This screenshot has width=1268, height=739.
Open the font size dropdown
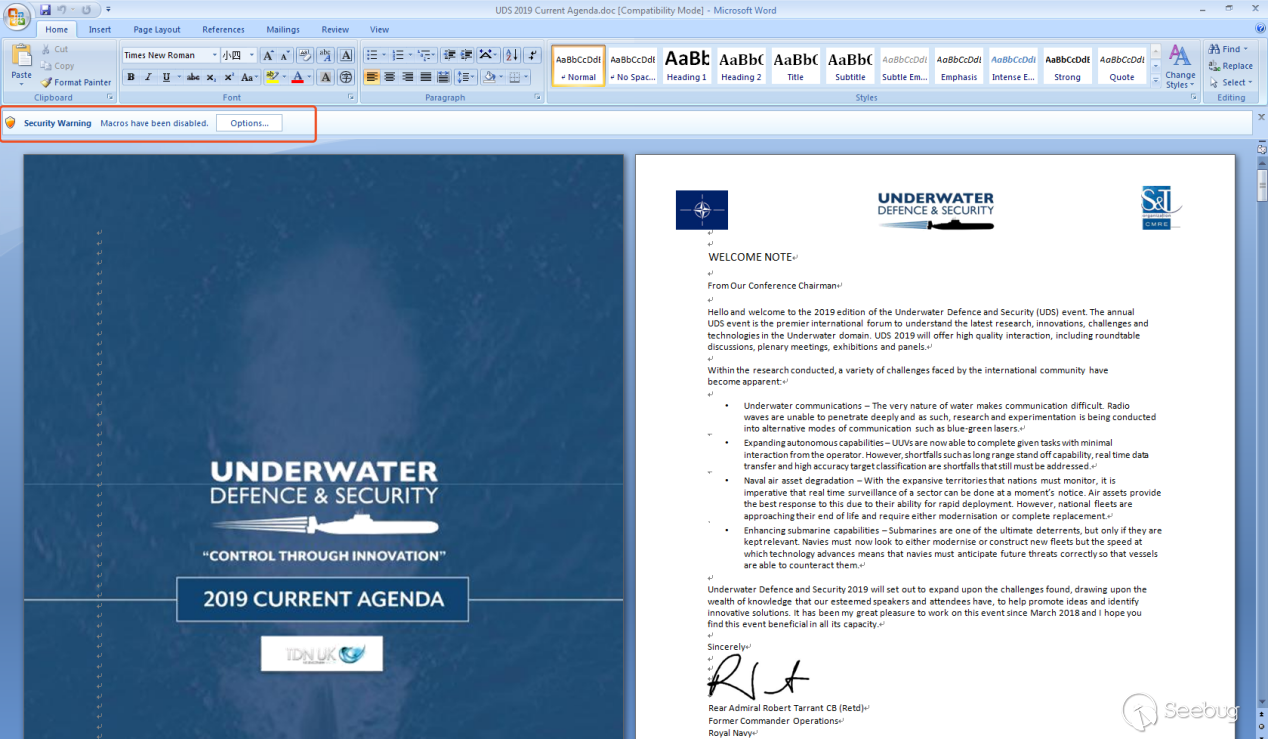[x=252, y=55]
